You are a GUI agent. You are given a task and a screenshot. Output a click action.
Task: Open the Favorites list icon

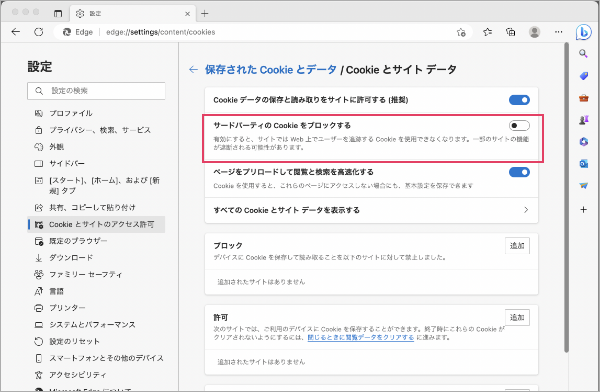click(487, 32)
